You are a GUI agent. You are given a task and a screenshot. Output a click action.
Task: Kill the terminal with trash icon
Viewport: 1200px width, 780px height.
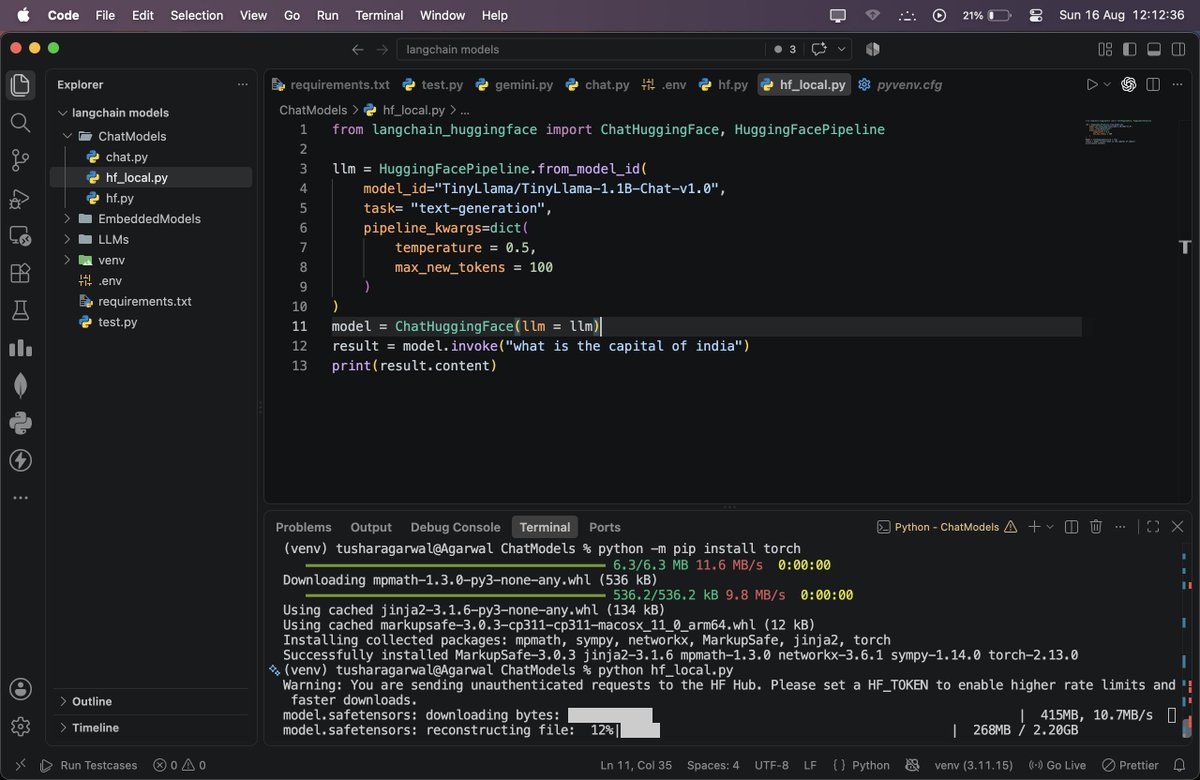1096,527
